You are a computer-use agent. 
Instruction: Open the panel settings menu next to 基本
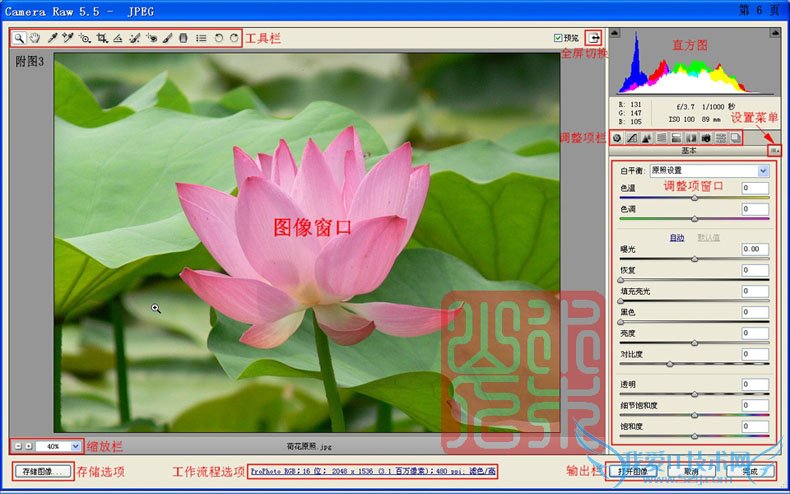(774, 151)
